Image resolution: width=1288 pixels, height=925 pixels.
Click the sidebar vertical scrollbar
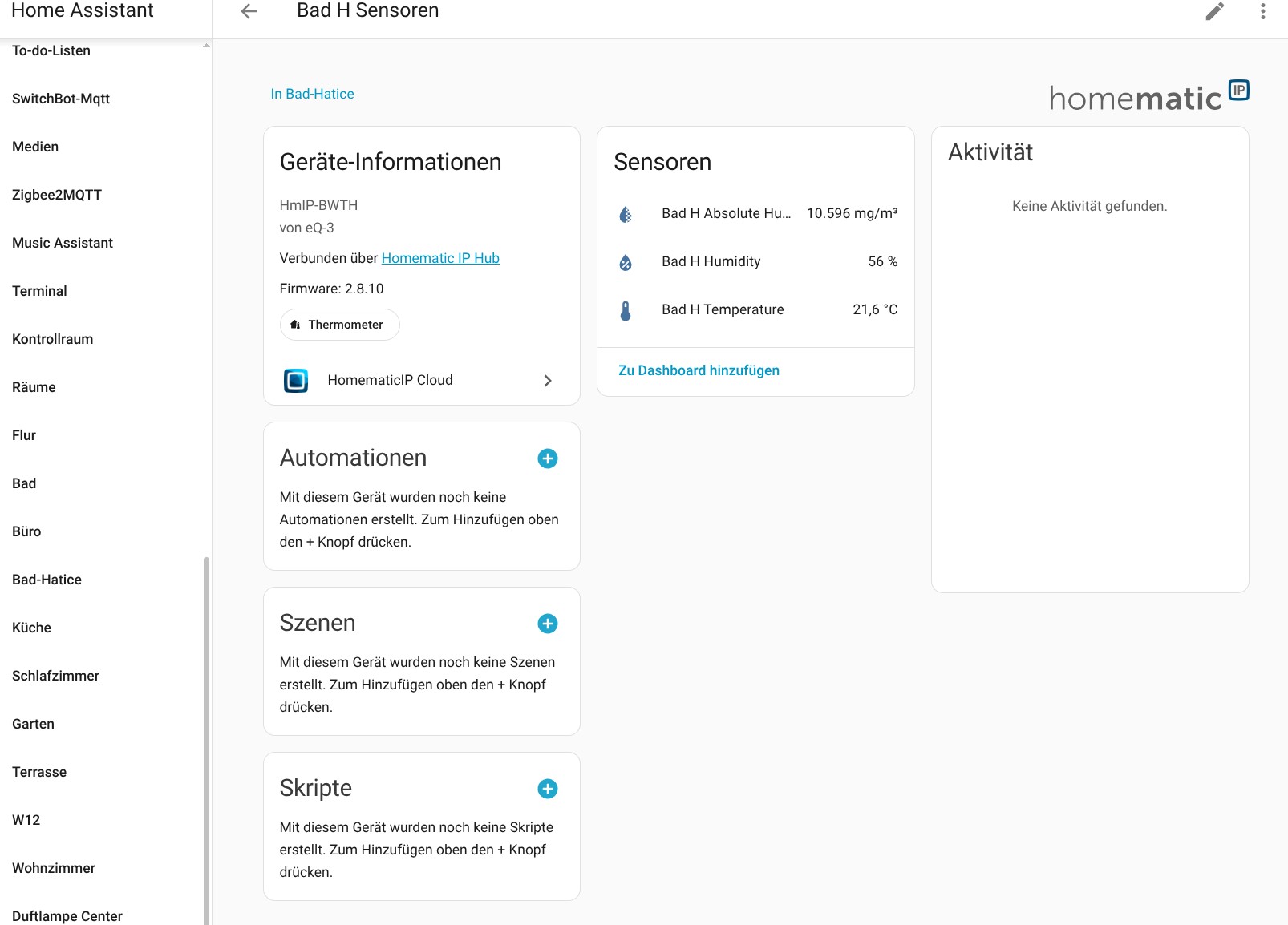[x=206, y=721]
